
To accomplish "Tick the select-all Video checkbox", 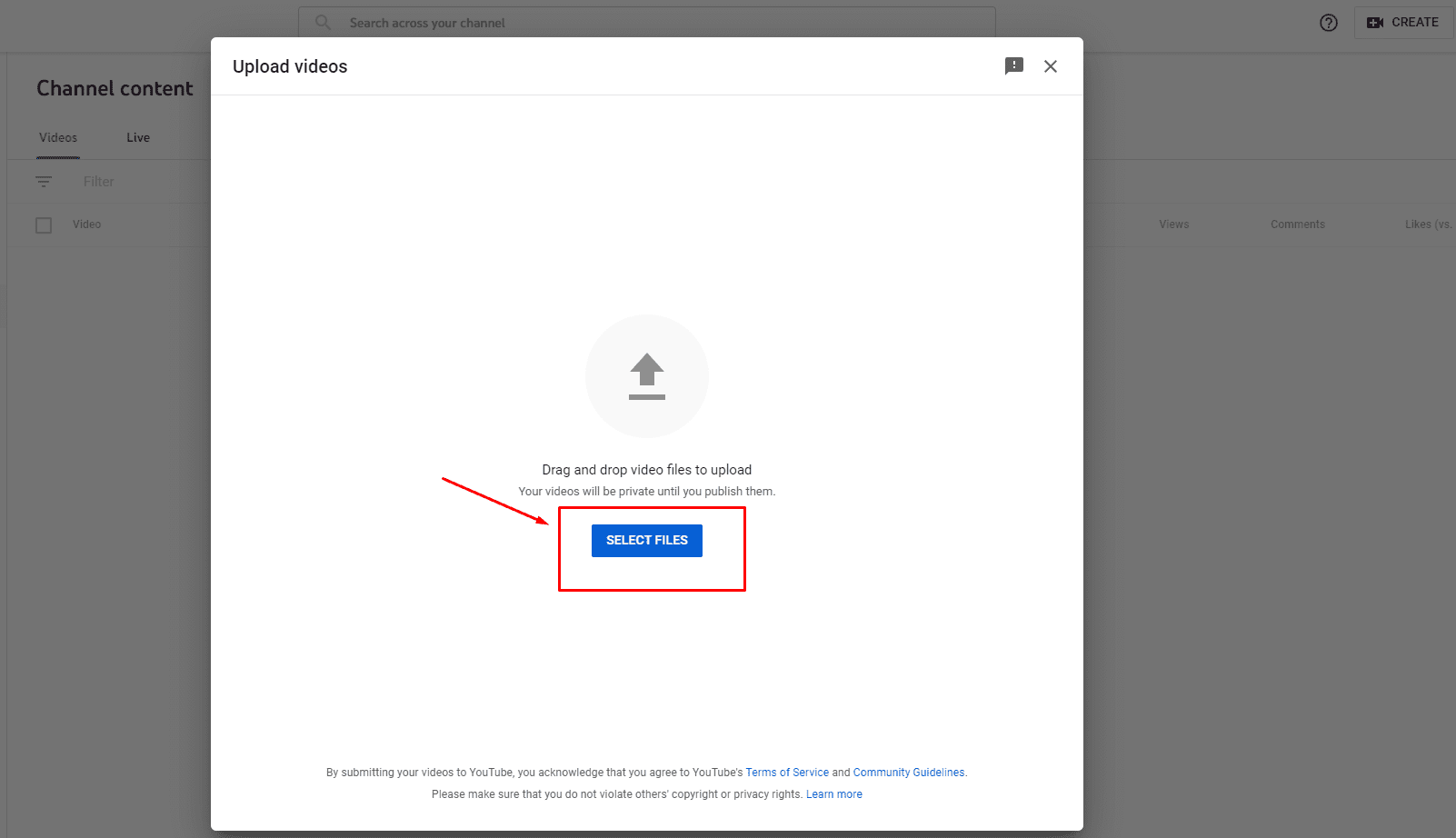I will [44, 225].
